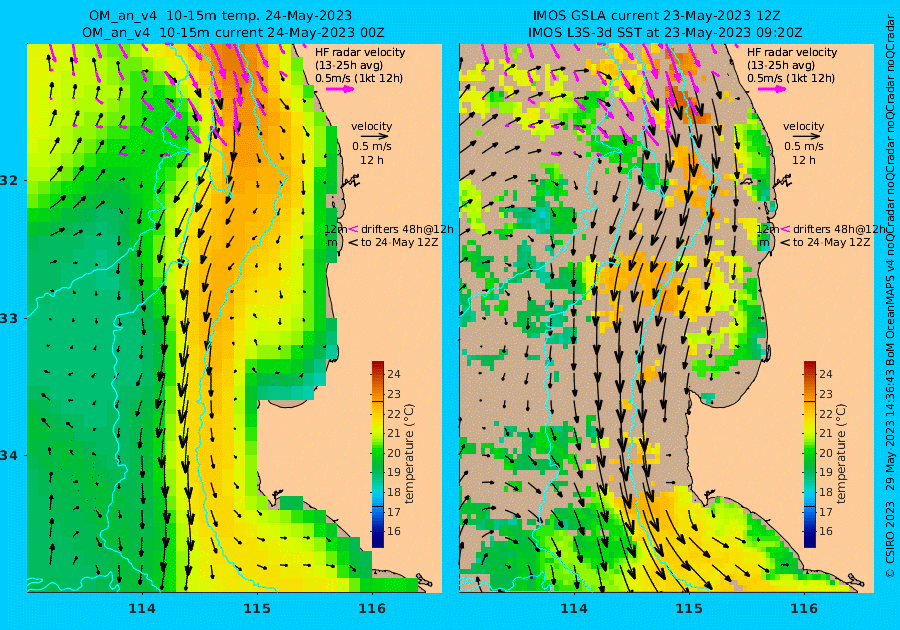Click longitude label '116' under left map
This screenshot has width=900, height=630.
(x=372, y=608)
